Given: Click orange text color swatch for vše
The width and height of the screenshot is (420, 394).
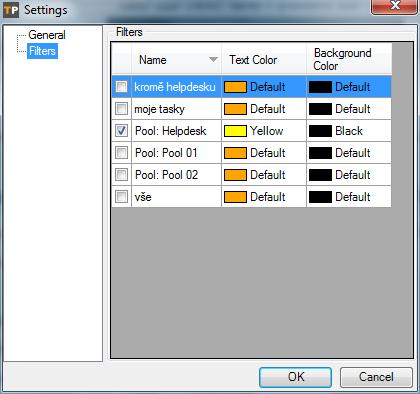Looking at the screenshot, I should [235, 197].
